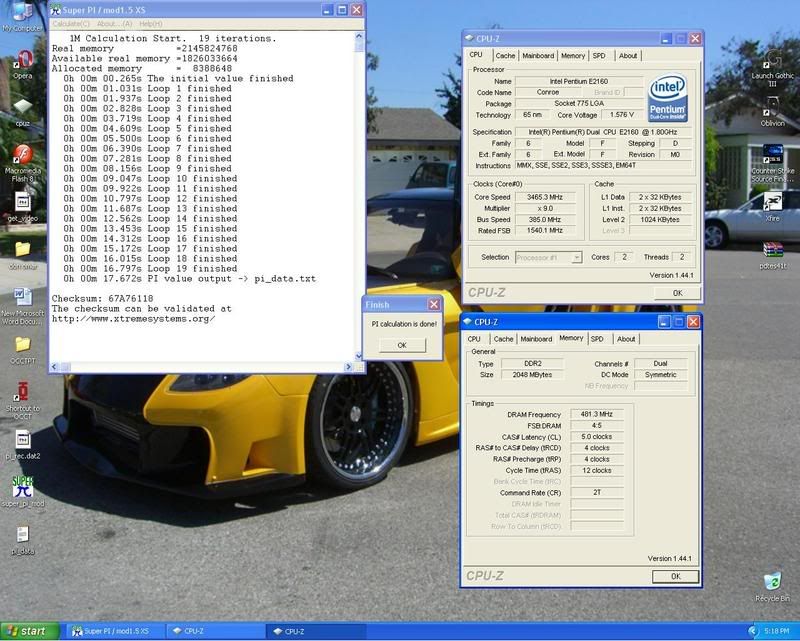Open the Shortcut to OCCT icon

(x=22, y=390)
